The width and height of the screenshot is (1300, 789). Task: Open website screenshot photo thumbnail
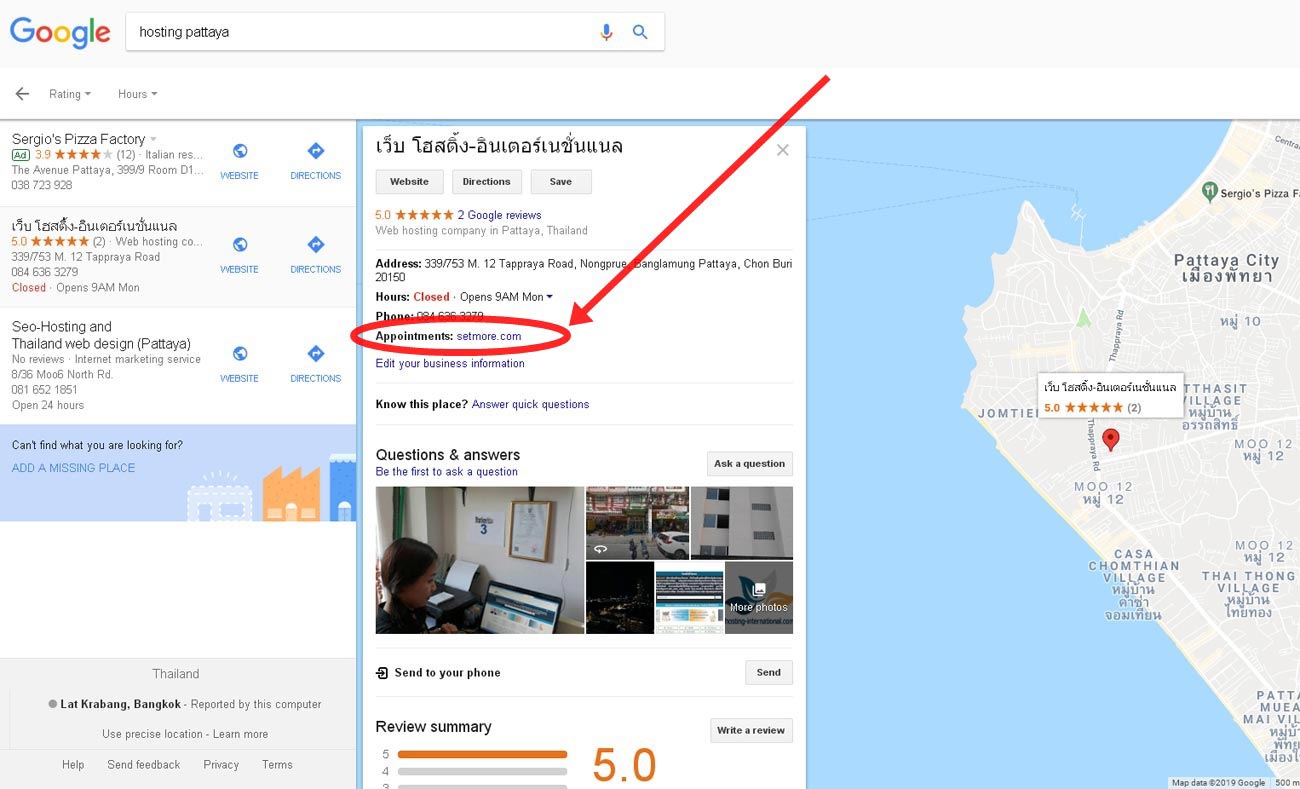click(690, 597)
